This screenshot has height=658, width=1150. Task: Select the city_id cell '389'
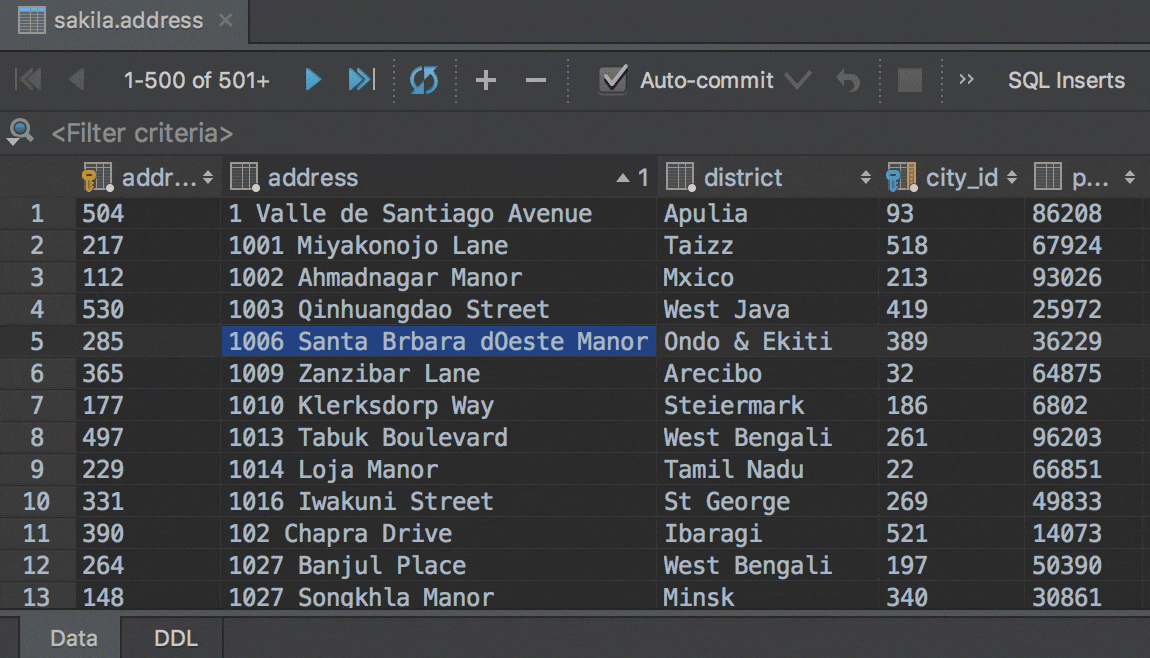(x=951, y=342)
